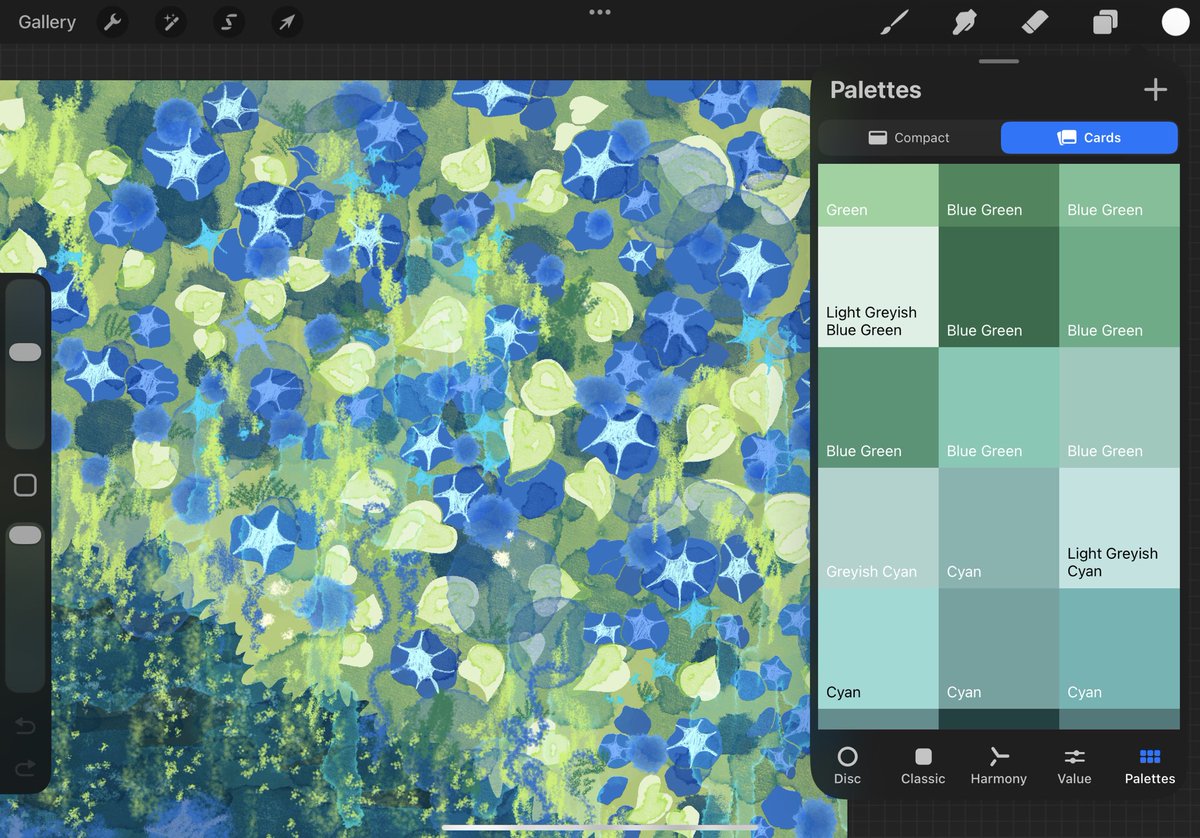Tap the square Modify button in sidebar
Viewport: 1200px width, 838px height.
pos(25,486)
